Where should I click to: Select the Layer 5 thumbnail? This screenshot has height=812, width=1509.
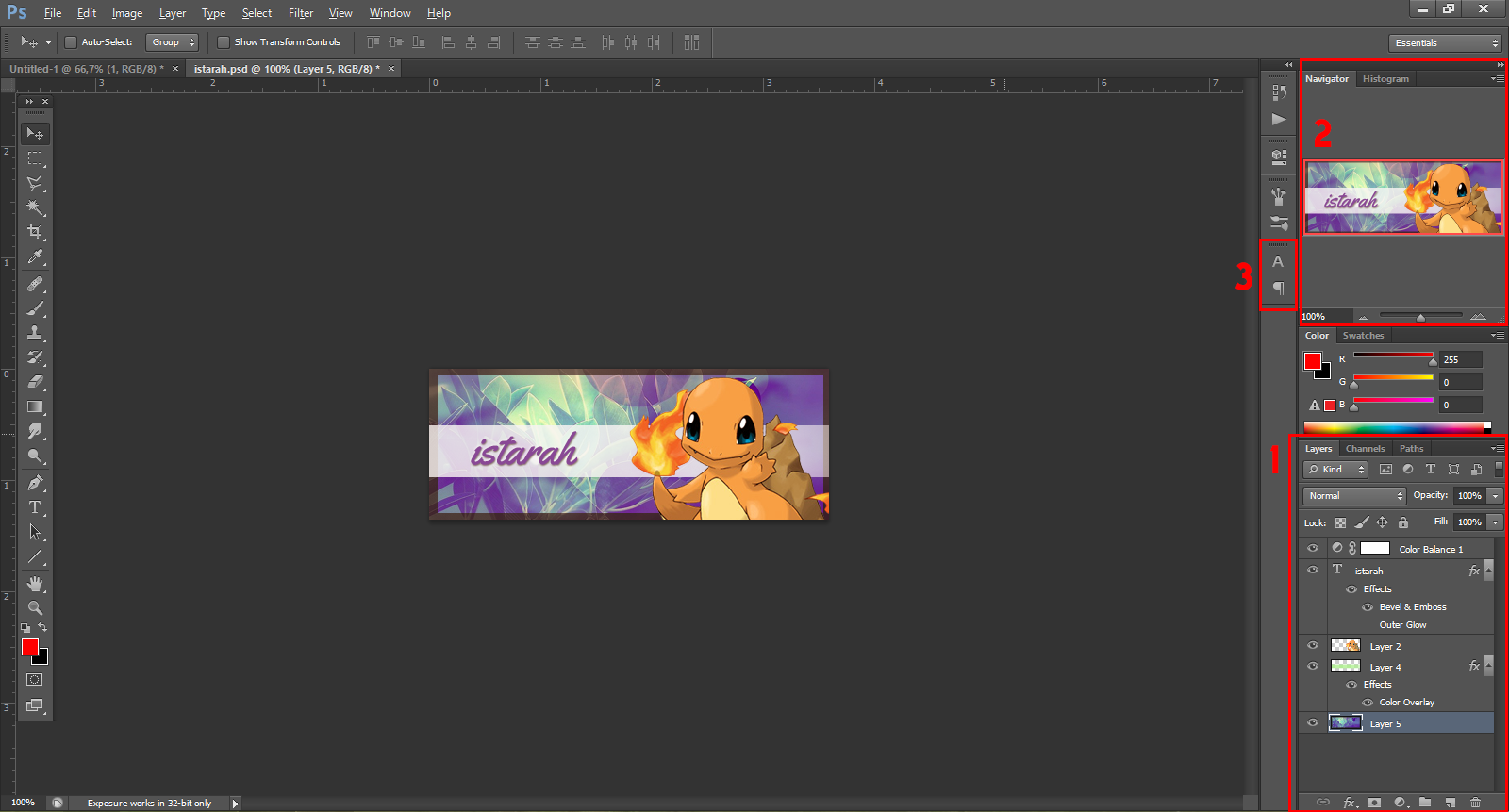[1346, 723]
